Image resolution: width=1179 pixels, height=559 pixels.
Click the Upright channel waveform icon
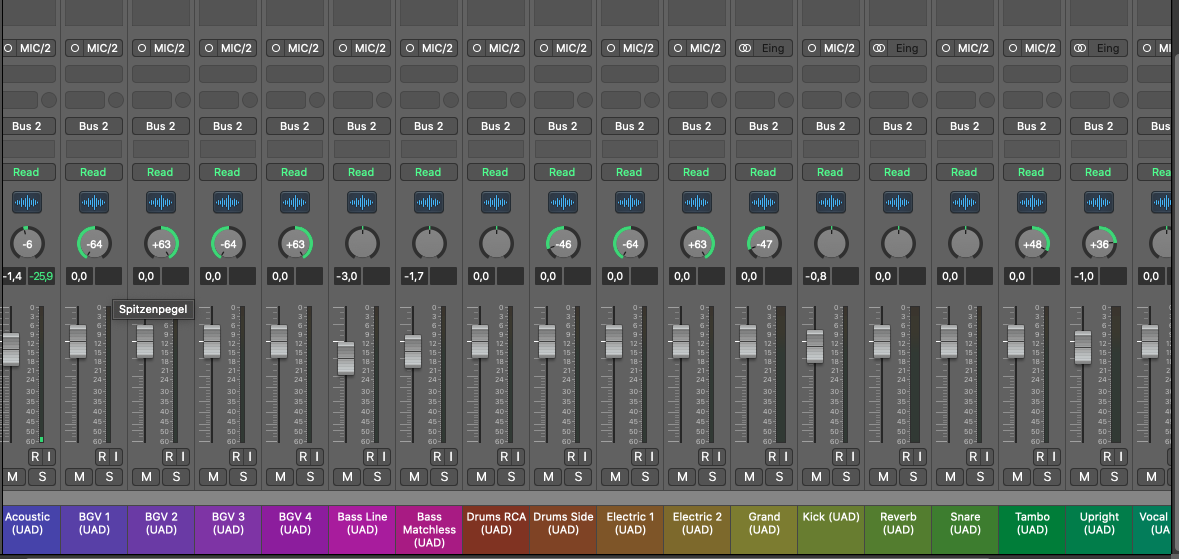pyautogui.click(x=1099, y=203)
